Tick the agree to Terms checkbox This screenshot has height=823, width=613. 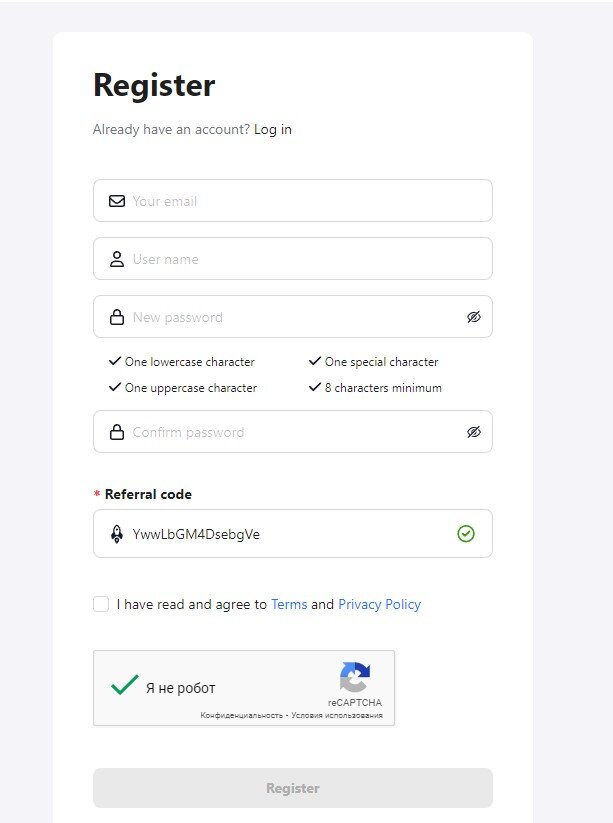(x=101, y=604)
